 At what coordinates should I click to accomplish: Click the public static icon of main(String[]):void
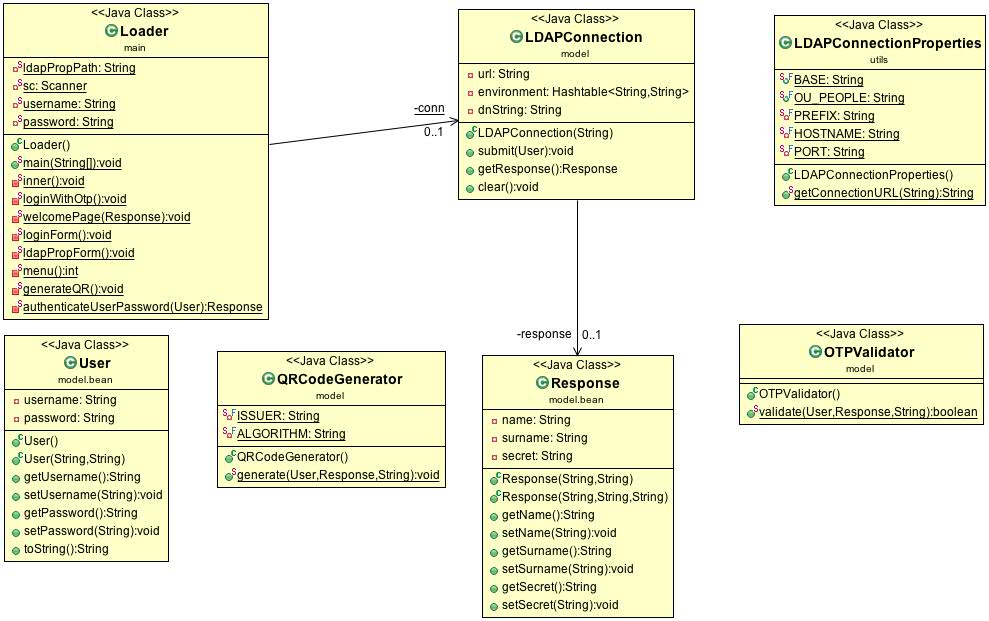click(16, 163)
